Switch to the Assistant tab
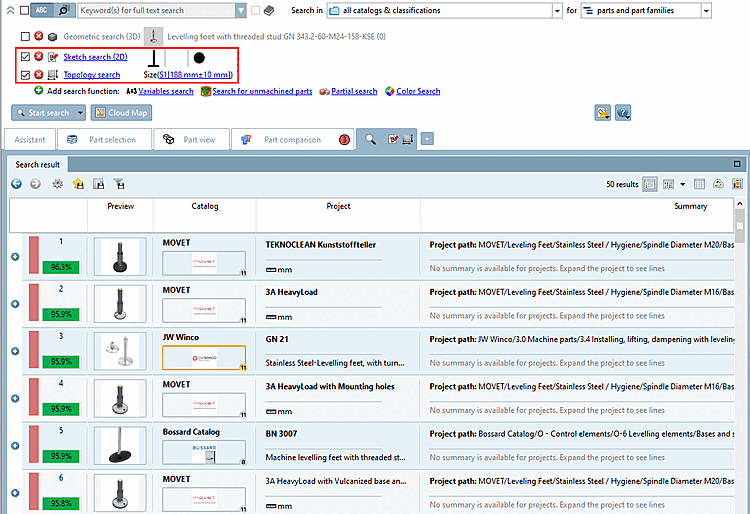The image size is (750, 514). (30, 140)
